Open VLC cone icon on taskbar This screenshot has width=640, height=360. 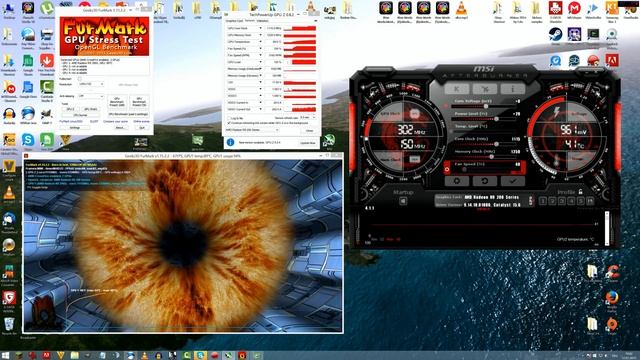[144, 355]
